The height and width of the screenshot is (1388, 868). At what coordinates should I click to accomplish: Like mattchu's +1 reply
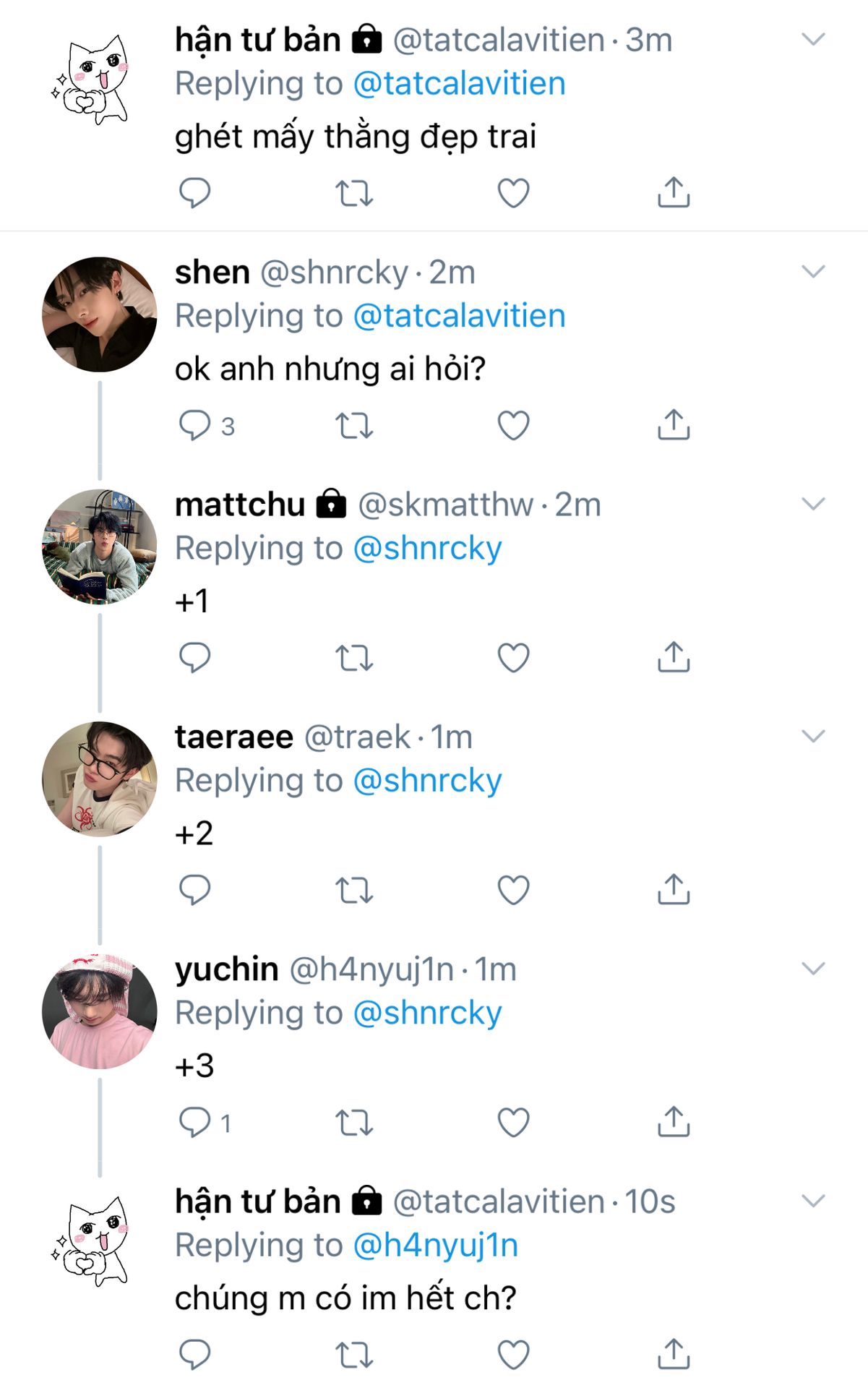514,658
